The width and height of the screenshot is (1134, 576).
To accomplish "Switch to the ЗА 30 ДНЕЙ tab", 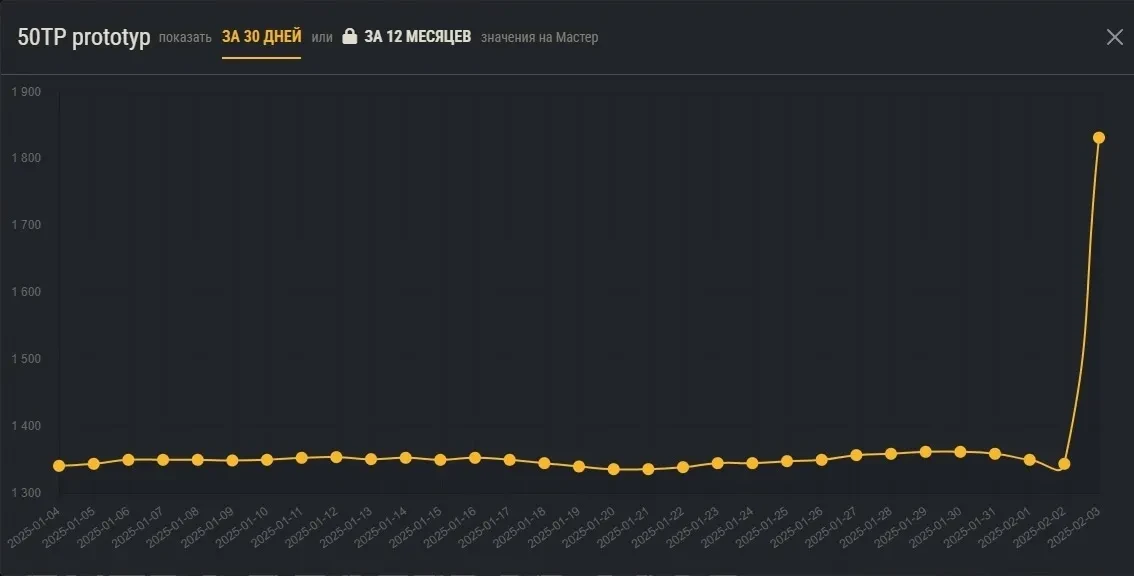I will click(x=261, y=37).
